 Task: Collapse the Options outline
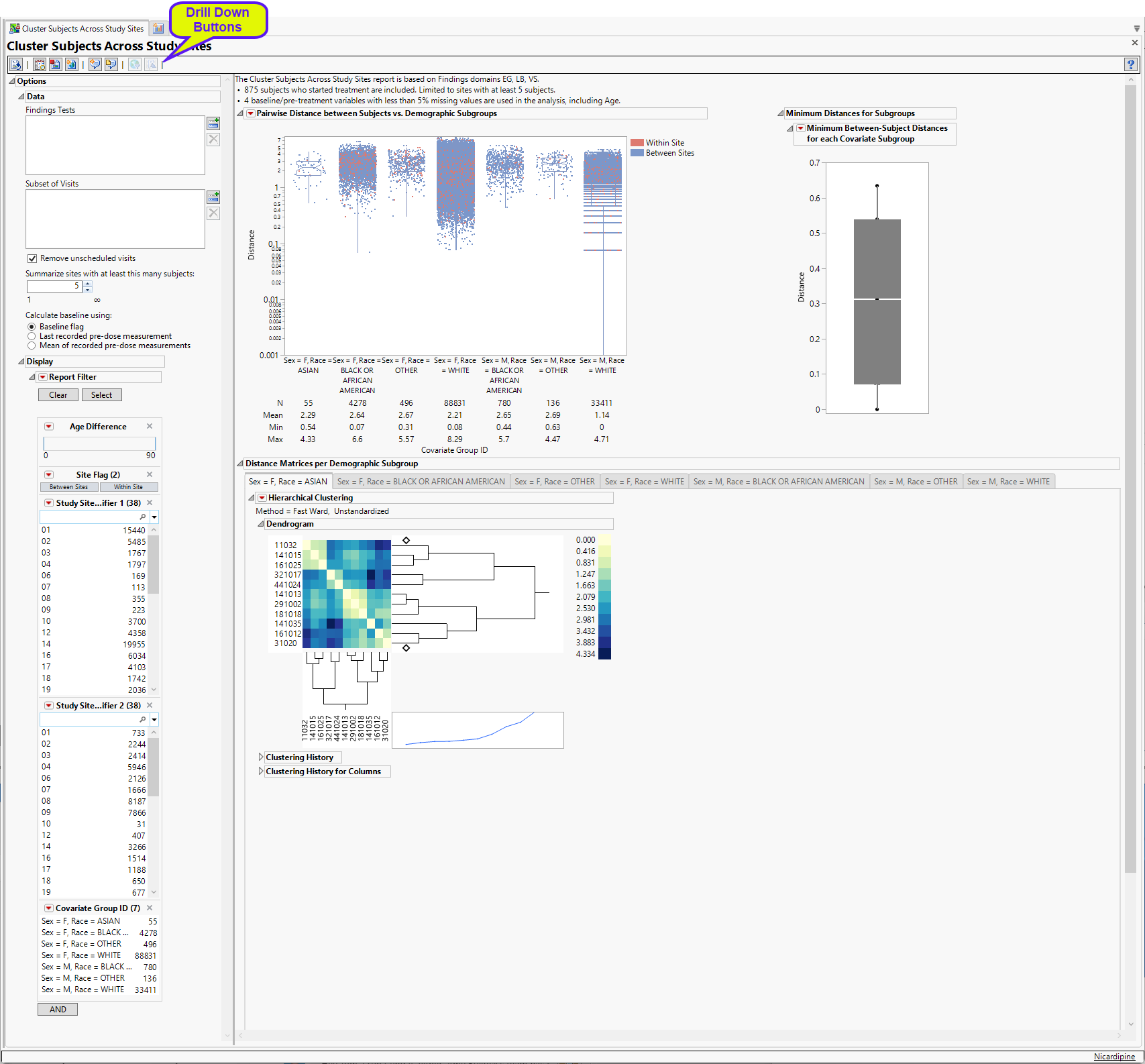[x=11, y=81]
